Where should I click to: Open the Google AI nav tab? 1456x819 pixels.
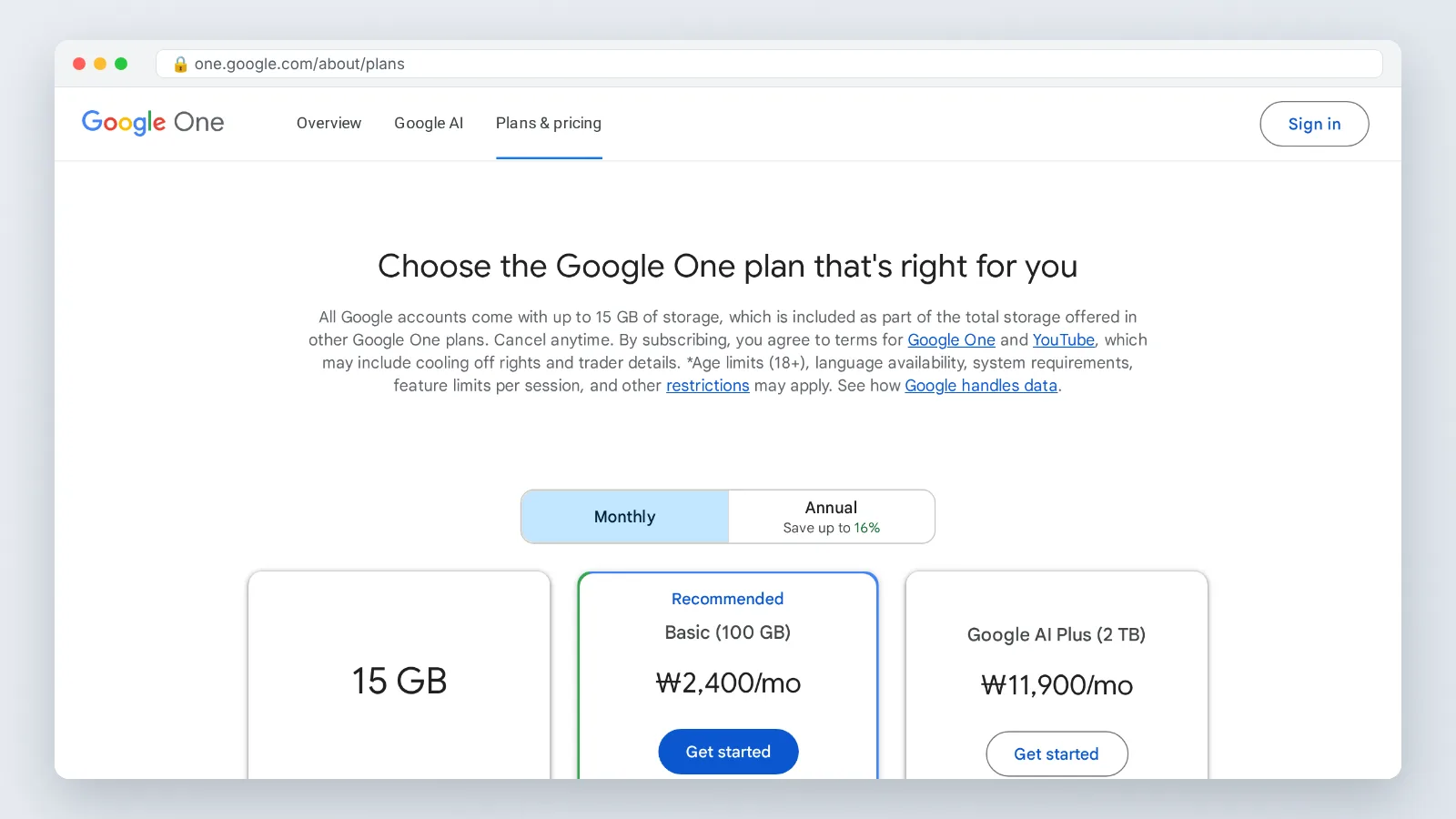[x=429, y=123]
